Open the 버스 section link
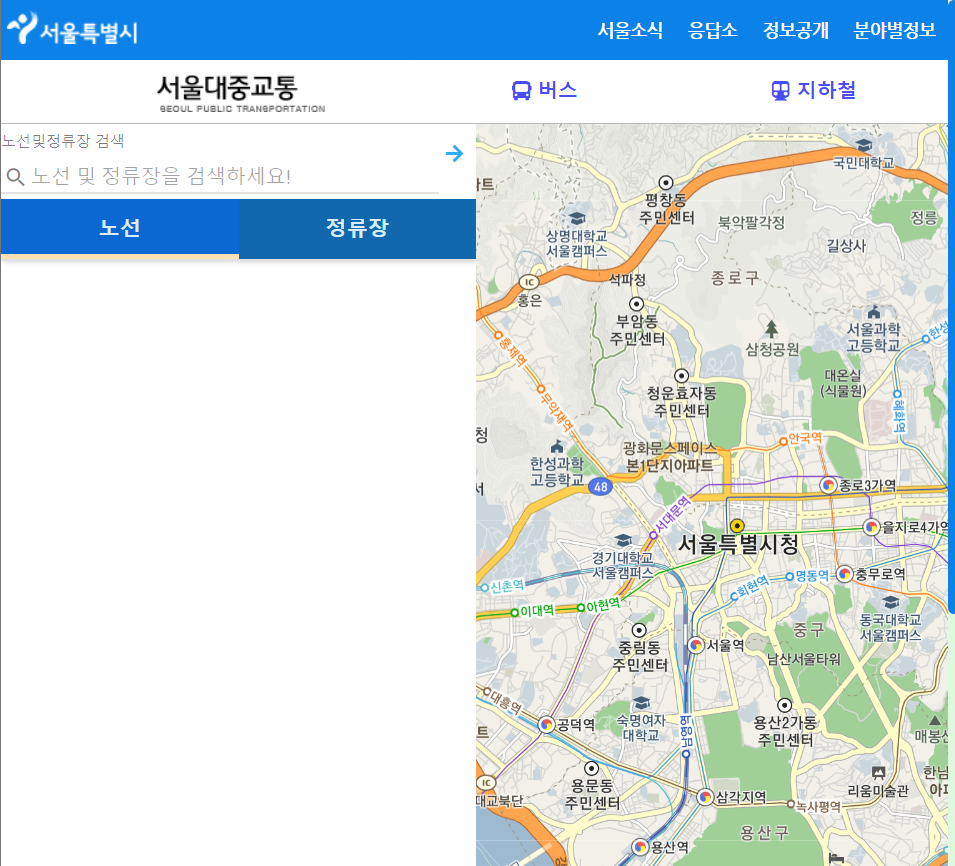Viewport: 955px width, 866px height. 557,90
